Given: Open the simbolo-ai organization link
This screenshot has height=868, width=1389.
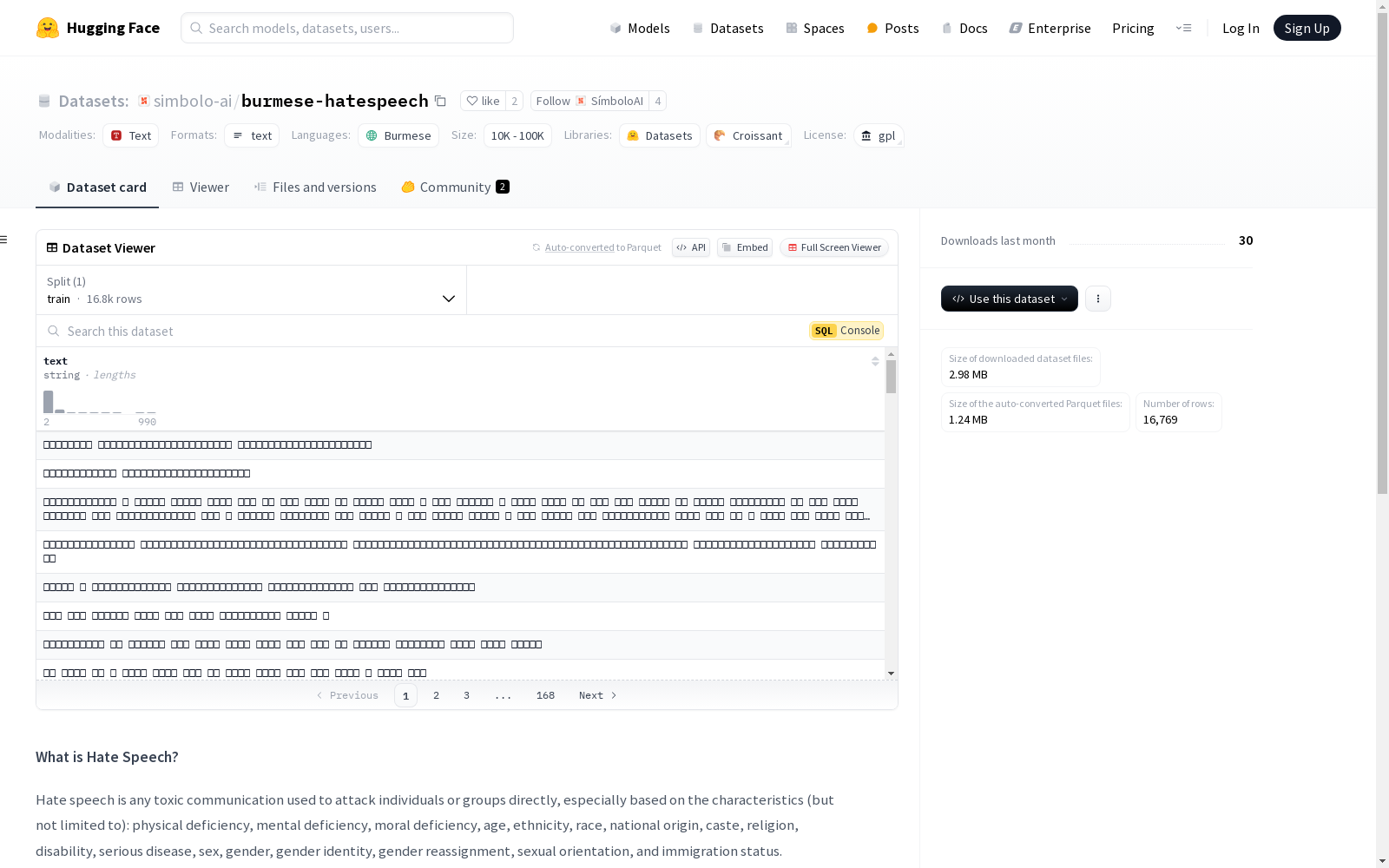Looking at the screenshot, I should (193, 101).
